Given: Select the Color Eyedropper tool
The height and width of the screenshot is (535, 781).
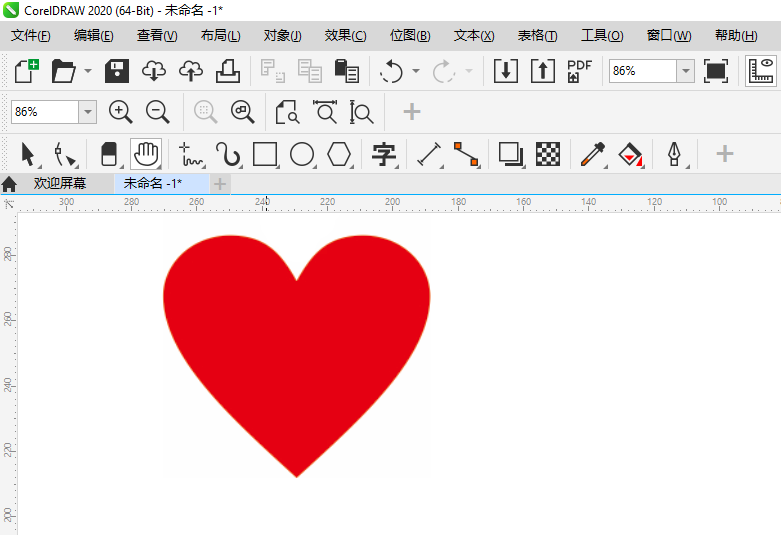Looking at the screenshot, I should (x=593, y=154).
